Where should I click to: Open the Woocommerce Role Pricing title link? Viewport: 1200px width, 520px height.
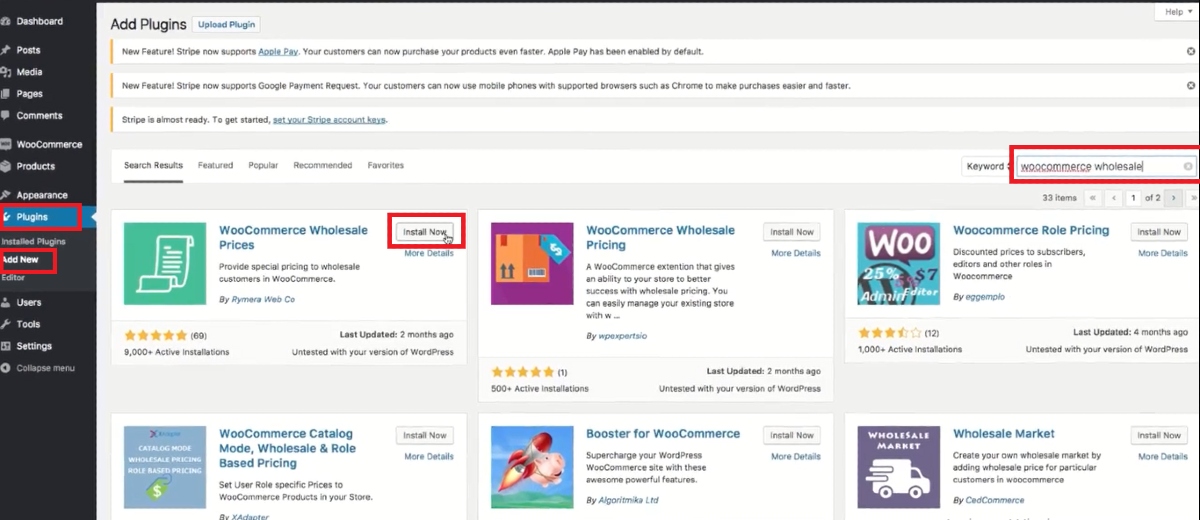coord(1031,230)
